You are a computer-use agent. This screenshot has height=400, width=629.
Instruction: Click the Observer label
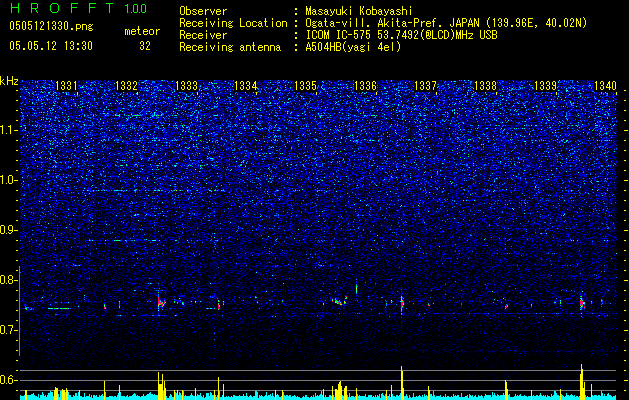pyautogui.click(x=203, y=11)
